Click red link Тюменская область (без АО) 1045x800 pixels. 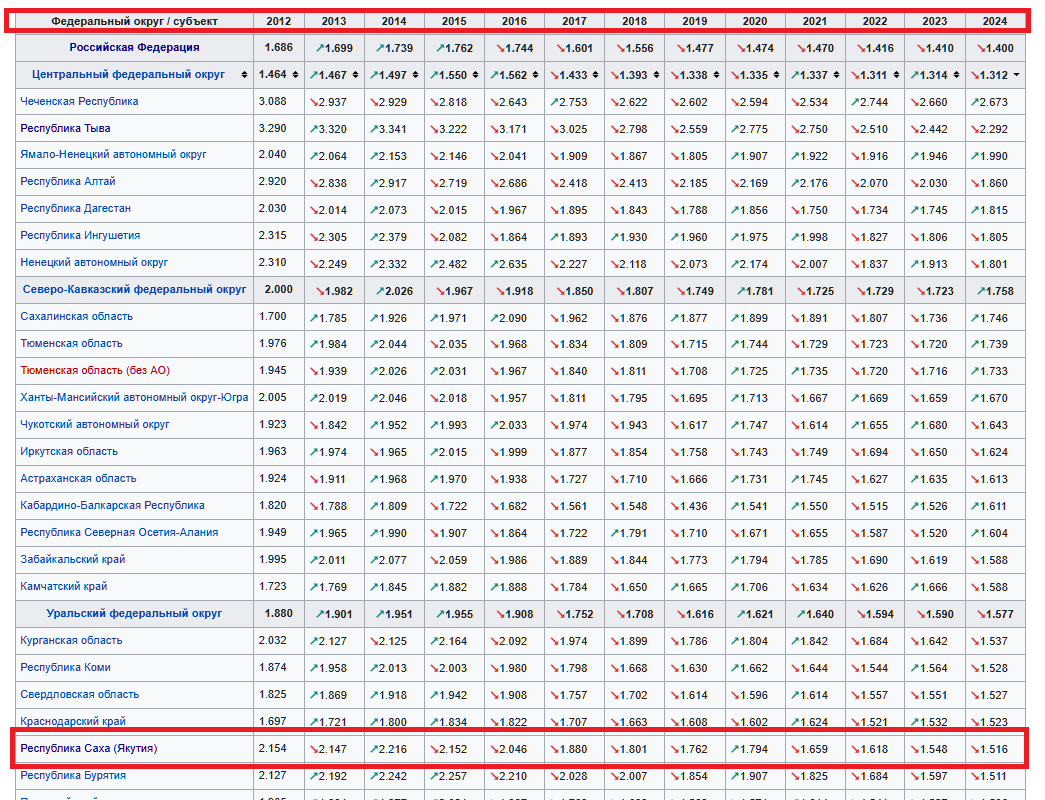pos(95,370)
